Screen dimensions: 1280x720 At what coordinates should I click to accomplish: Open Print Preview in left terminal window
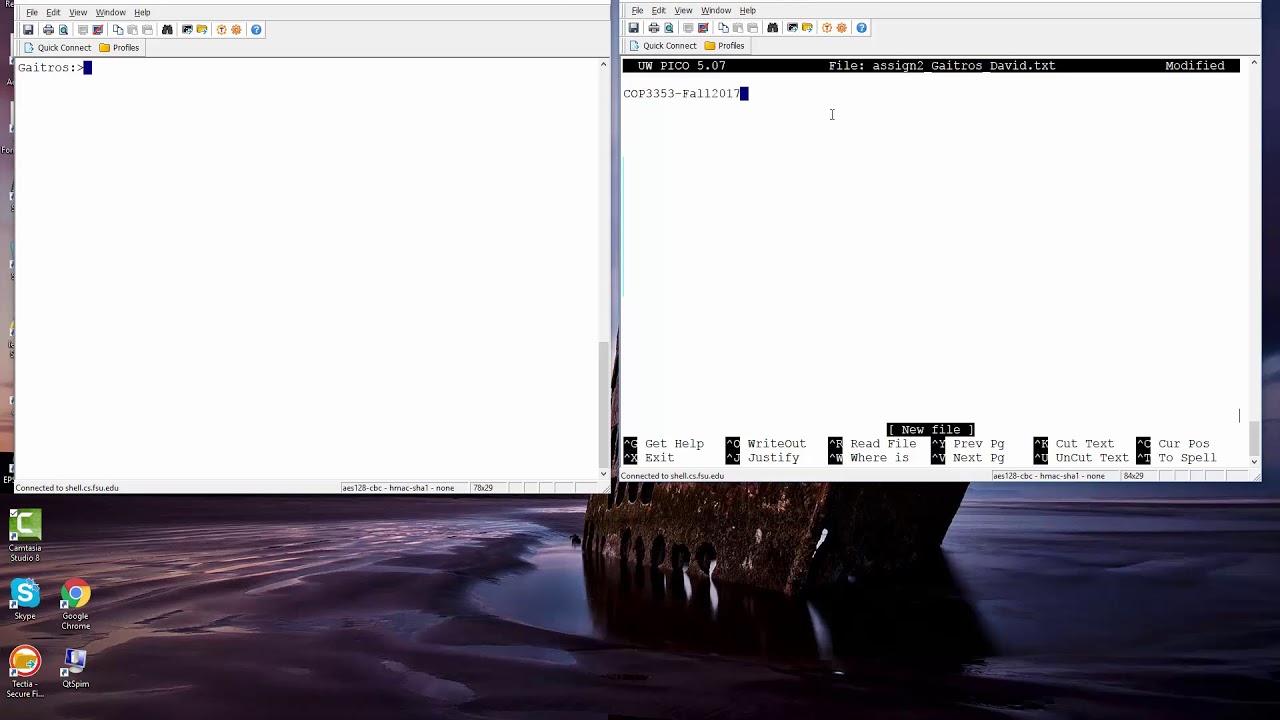[x=64, y=30]
